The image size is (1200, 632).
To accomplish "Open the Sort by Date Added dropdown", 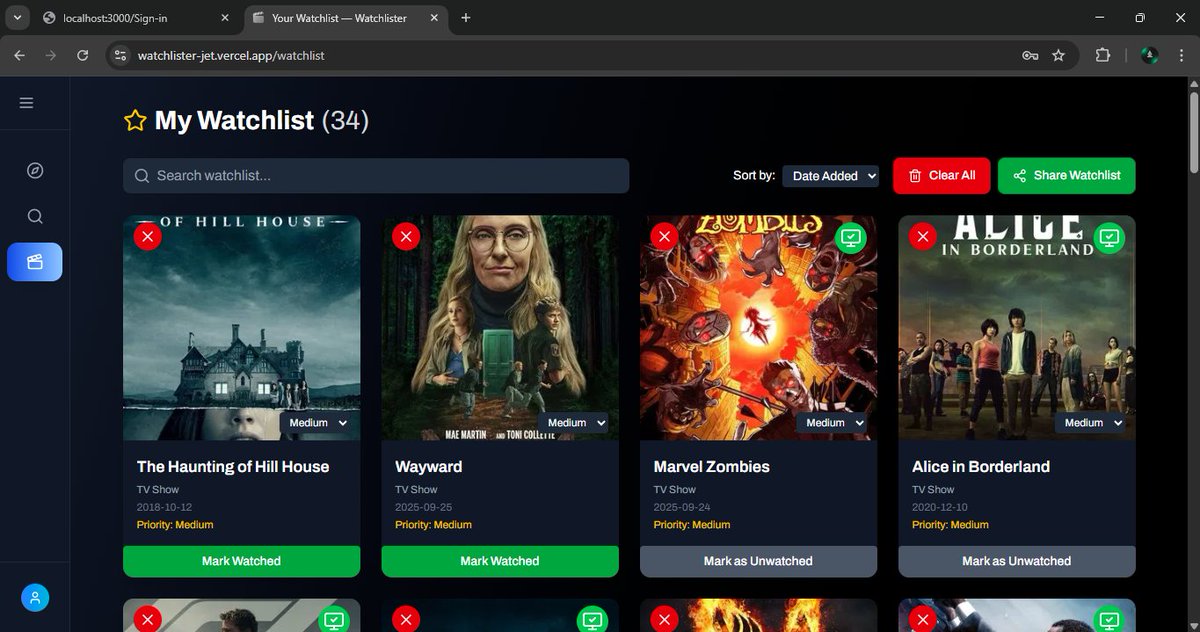I will (830, 175).
